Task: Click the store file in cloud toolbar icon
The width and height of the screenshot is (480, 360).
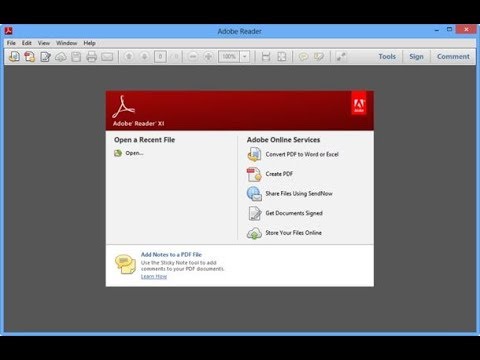Action: [60, 57]
